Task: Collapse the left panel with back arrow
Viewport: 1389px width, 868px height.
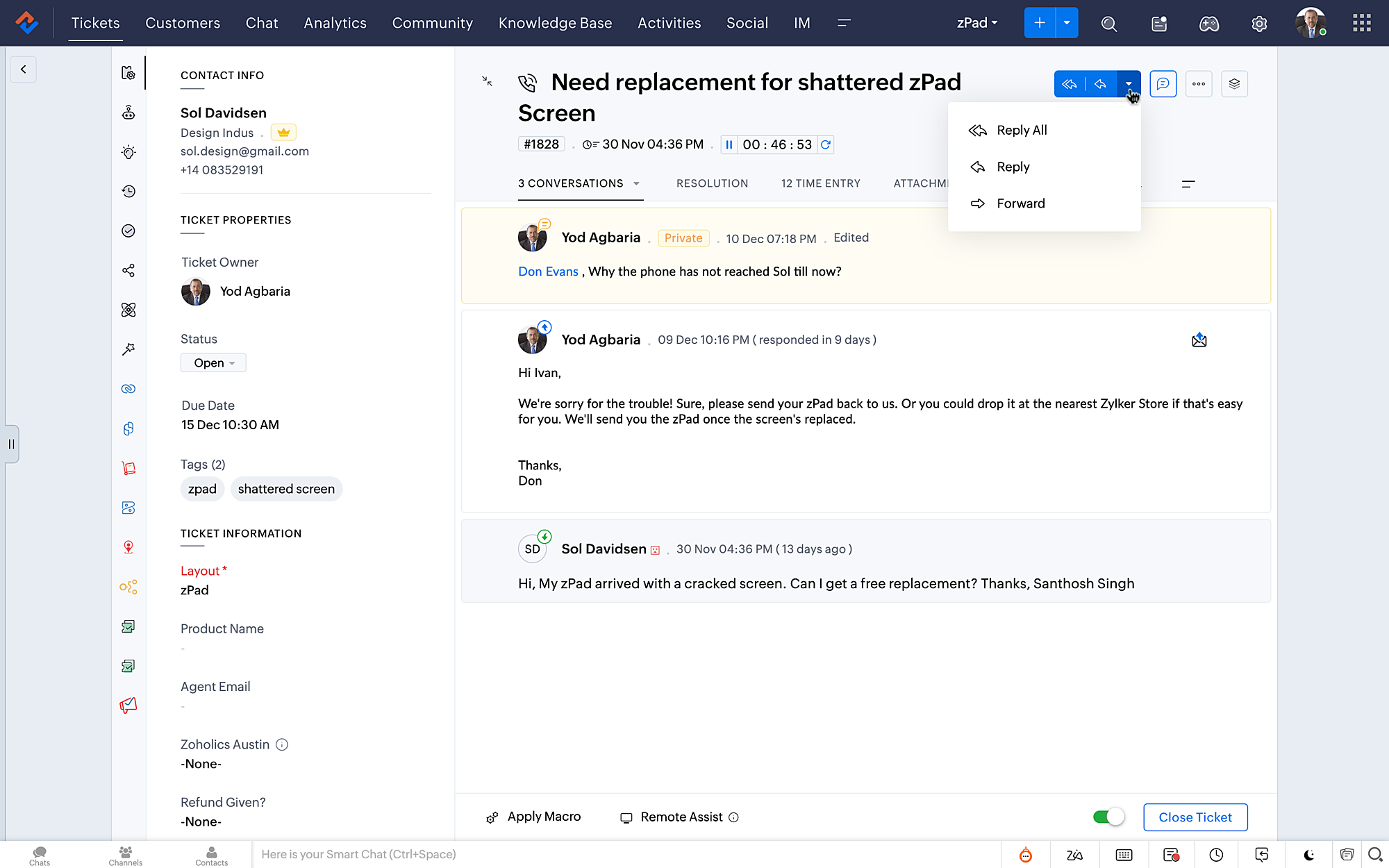Action: tap(24, 69)
